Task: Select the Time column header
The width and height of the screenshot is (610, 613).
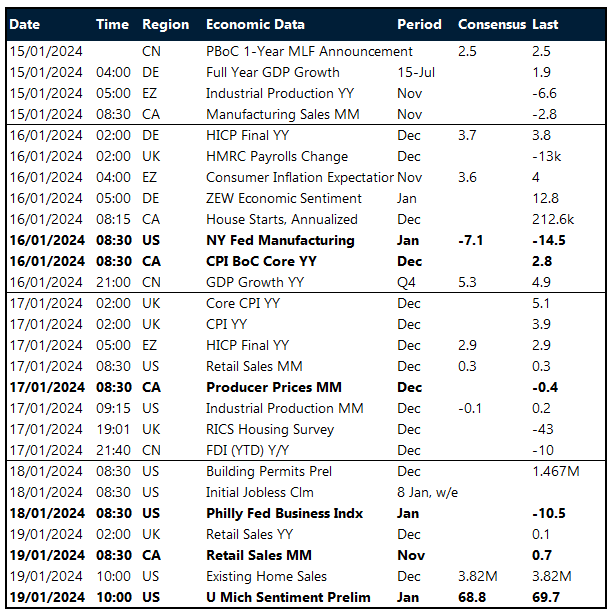Action: tap(112, 24)
